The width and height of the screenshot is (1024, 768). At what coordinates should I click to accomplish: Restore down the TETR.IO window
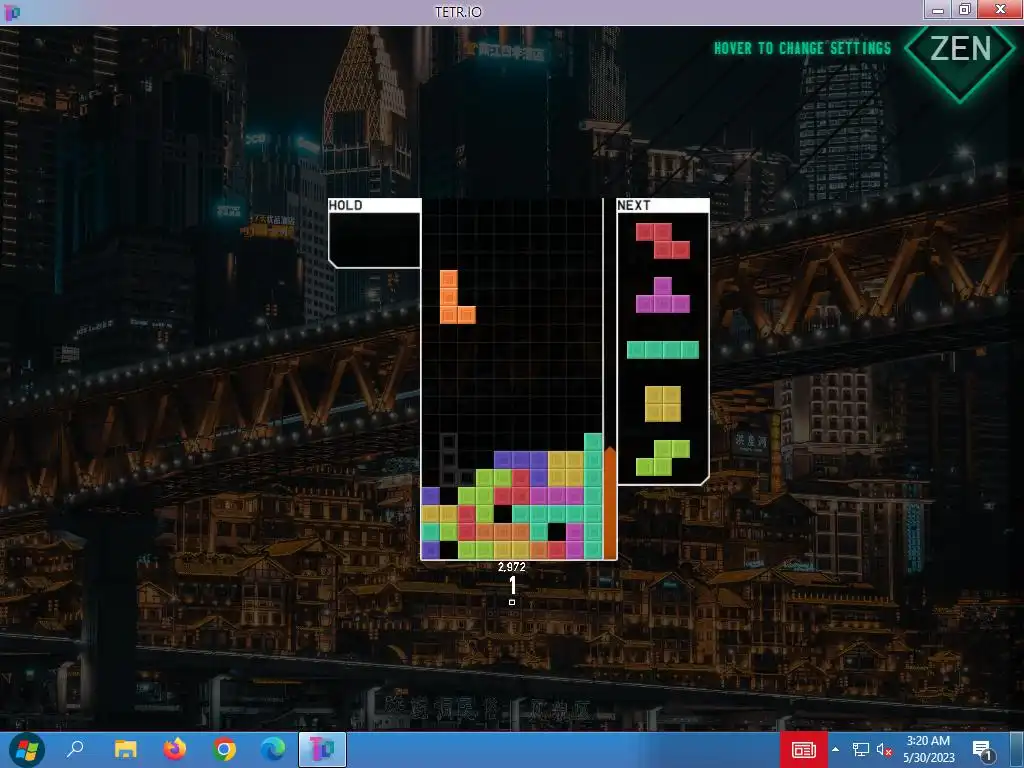point(965,9)
